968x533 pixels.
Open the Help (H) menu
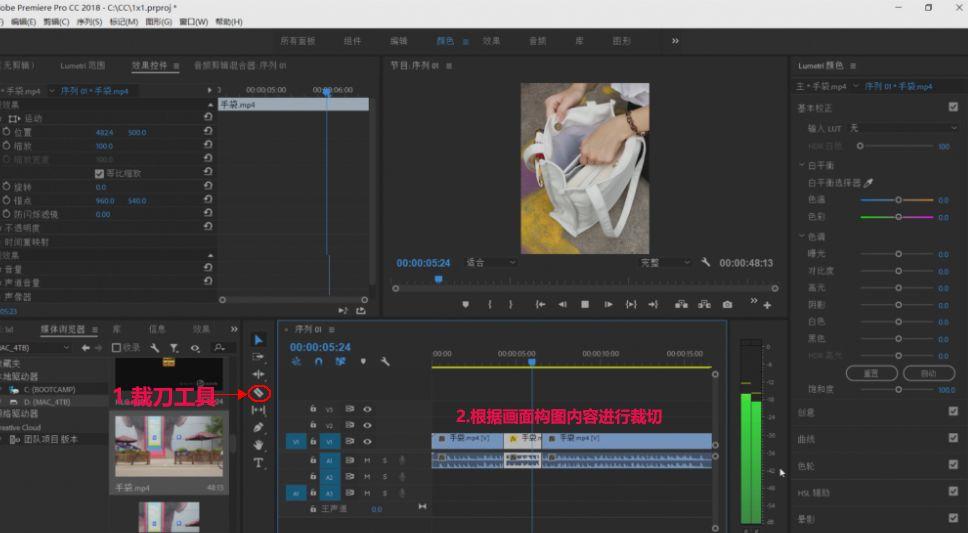click(x=228, y=22)
